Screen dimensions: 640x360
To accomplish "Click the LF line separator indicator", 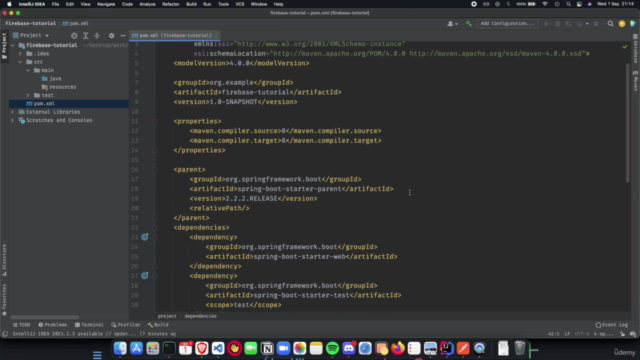I will coord(567,334).
